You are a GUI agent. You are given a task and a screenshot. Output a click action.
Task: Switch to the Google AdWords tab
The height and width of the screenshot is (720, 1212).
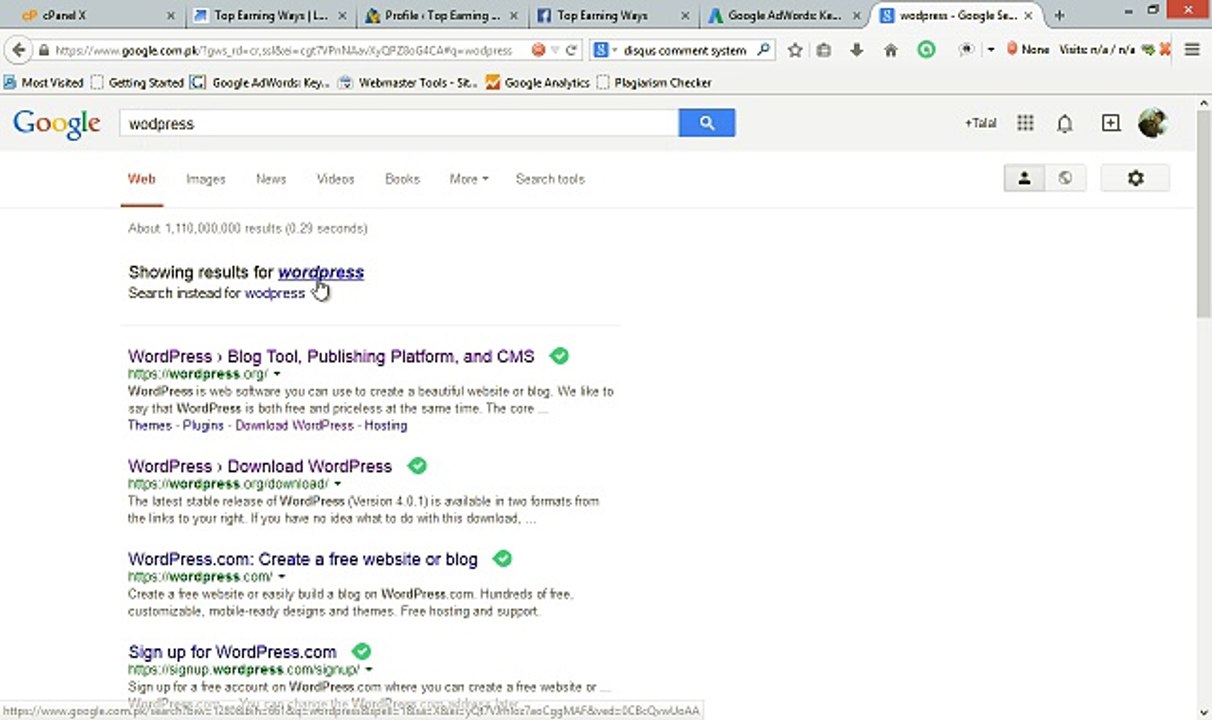(784, 15)
